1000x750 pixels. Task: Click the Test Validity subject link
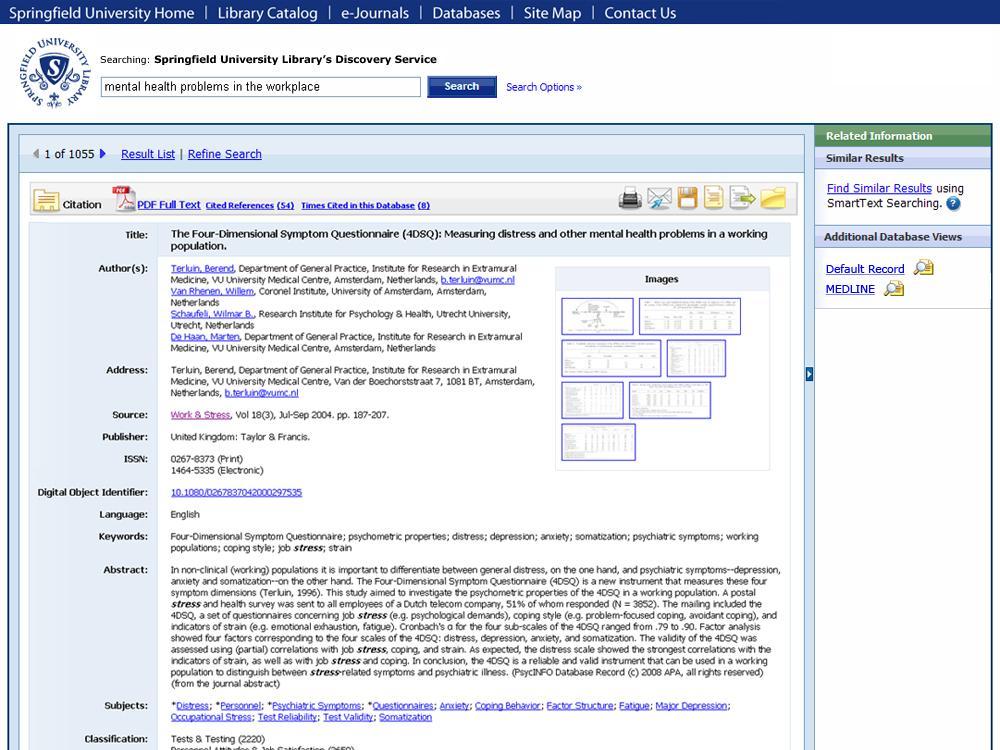click(x=348, y=717)
